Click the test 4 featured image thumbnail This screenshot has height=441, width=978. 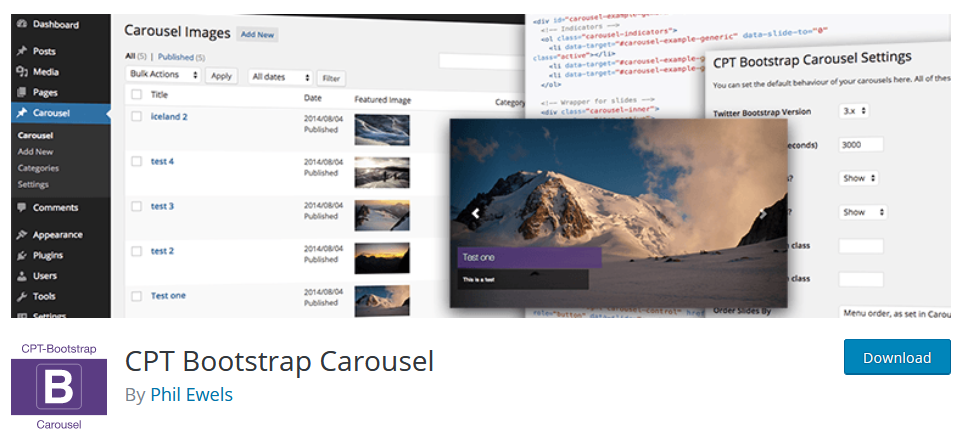pyautogui.click(x=382, y=173)
